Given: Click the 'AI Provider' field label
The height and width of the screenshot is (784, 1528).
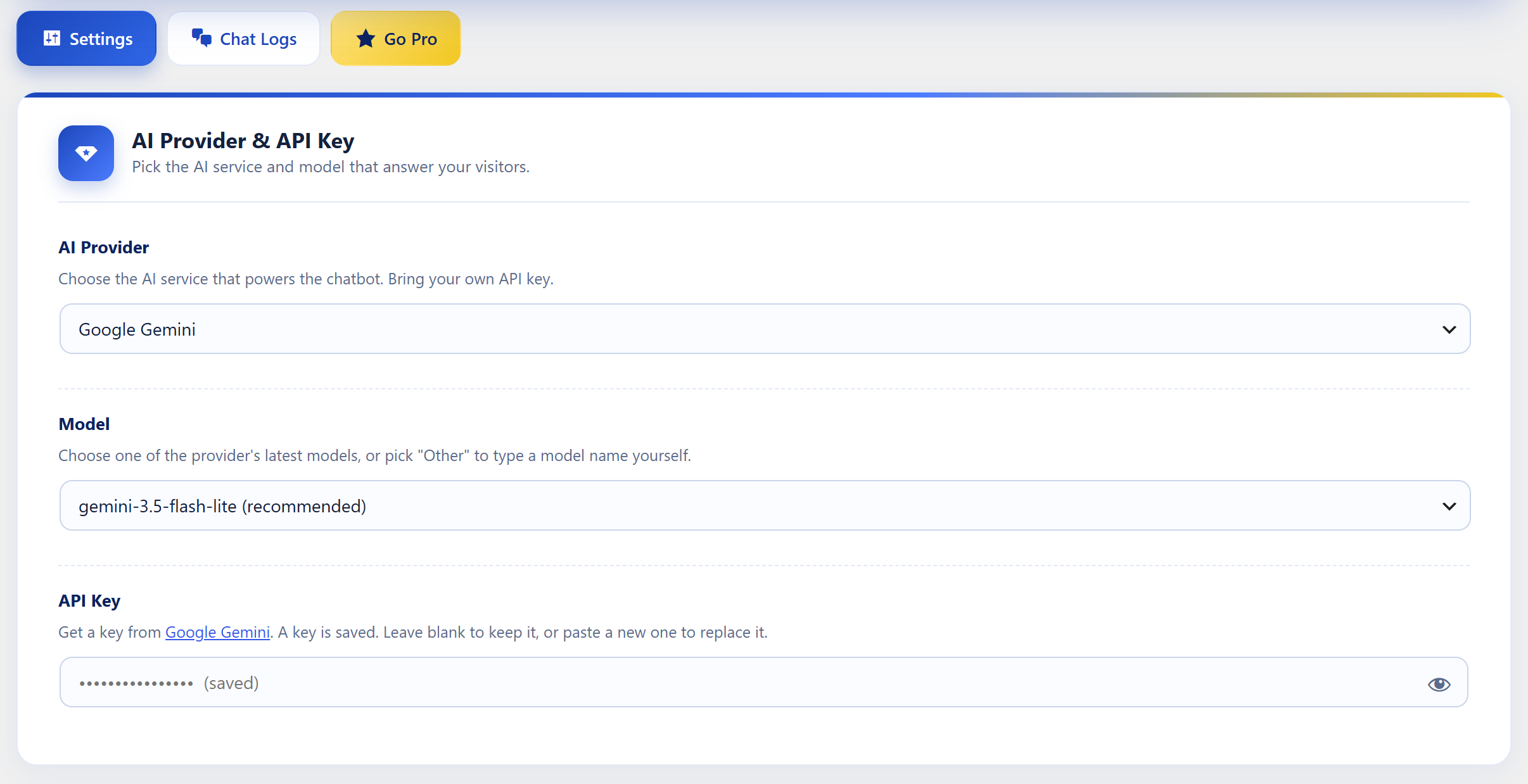Looking at the screenshot, I should coord(103,247).
